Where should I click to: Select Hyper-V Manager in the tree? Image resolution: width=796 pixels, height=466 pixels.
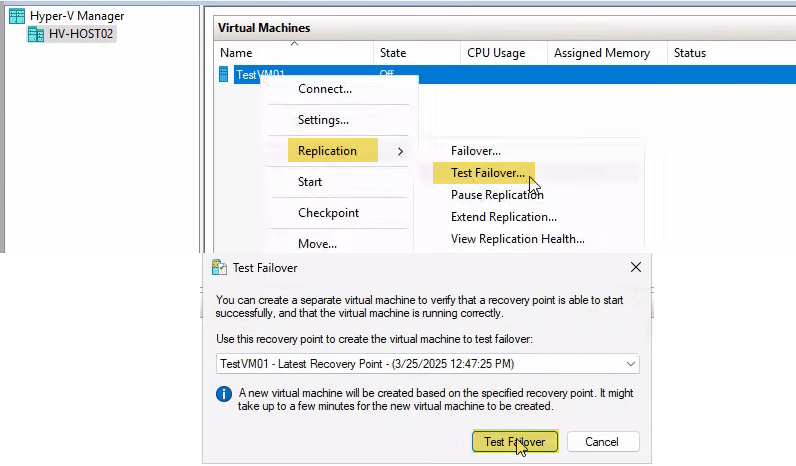pos(77,16)
